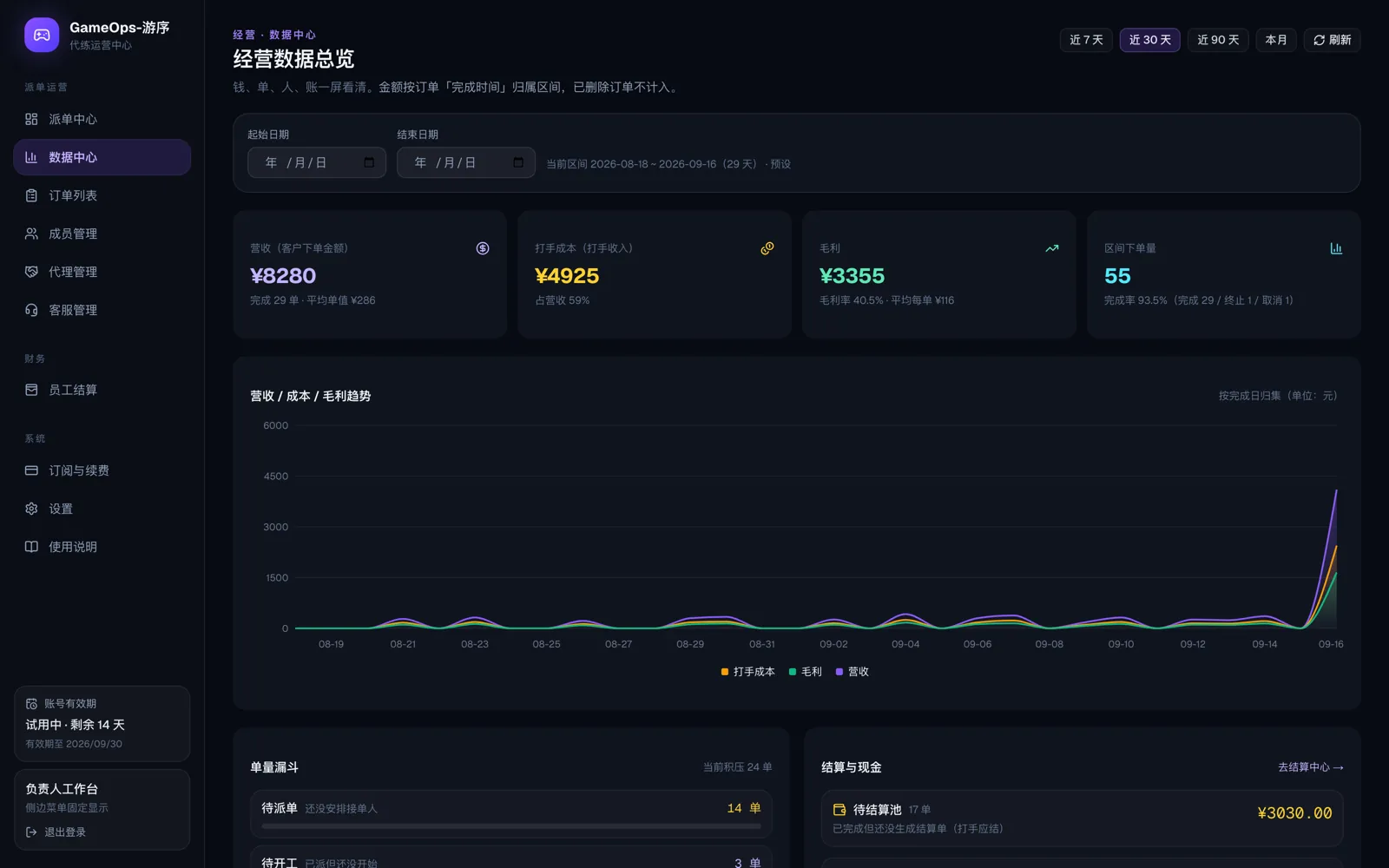1389x868 pixels.
Task: Select the 近 30 天 range button
Action: 1149,40
